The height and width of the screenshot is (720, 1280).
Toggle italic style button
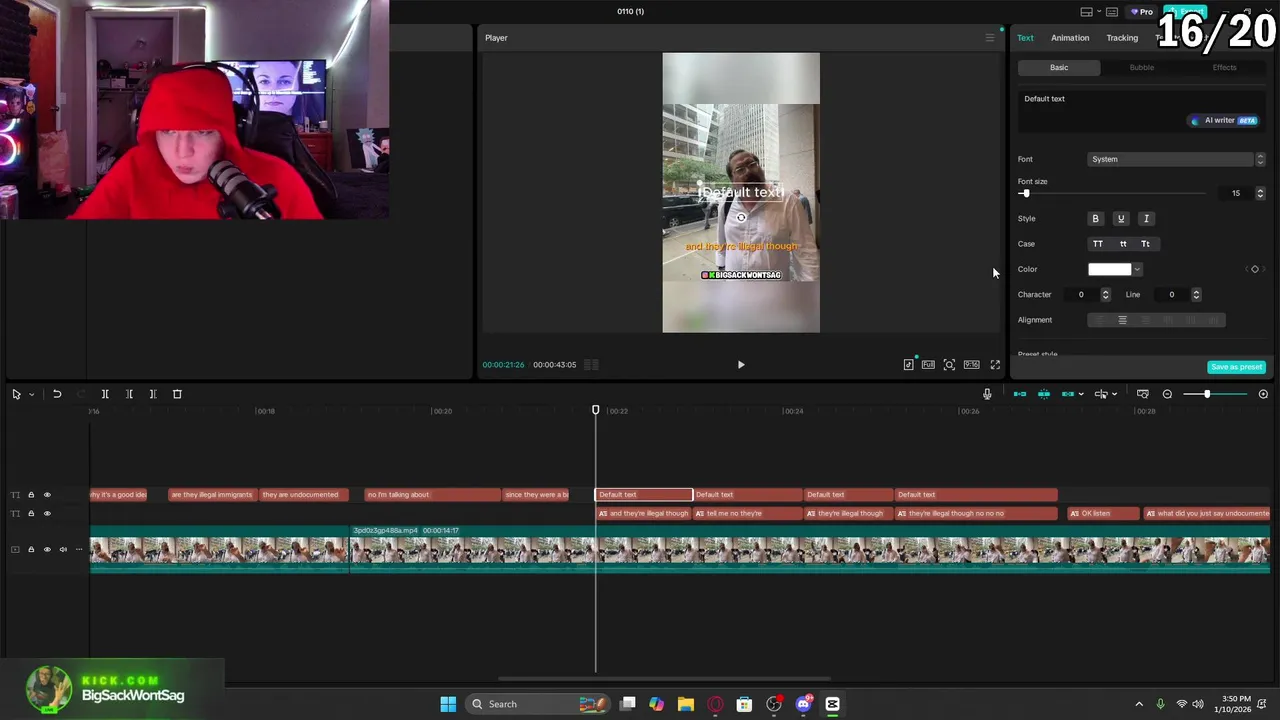1146,219
